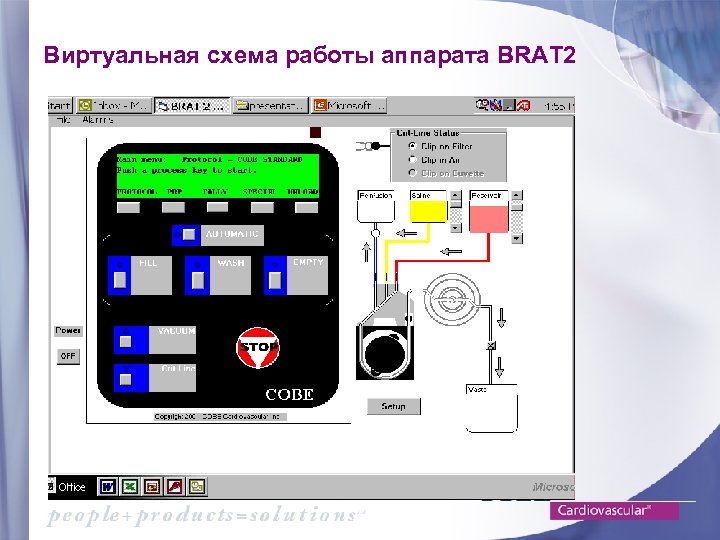This screenshot has width=720, height=540.
Task: Open the File menu
Action: tap(63, 120)
